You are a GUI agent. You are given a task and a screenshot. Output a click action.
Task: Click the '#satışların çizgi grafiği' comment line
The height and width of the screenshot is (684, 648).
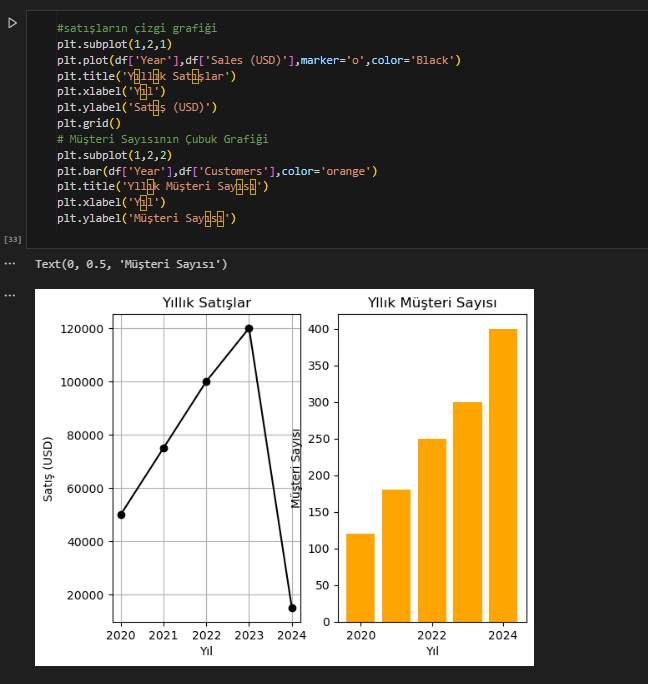pos(136,28)
